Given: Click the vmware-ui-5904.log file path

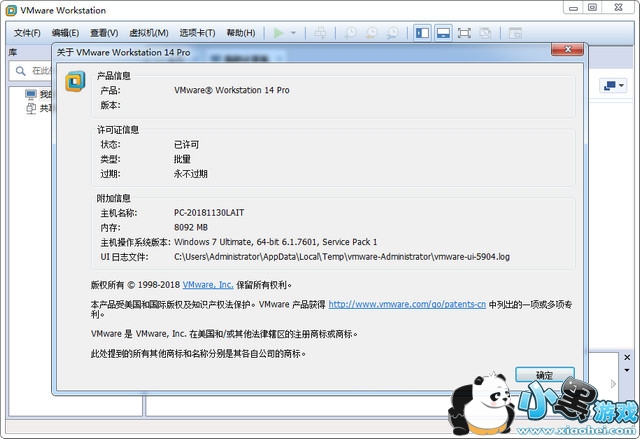Looking at the screenshot, I should point(342,257).
